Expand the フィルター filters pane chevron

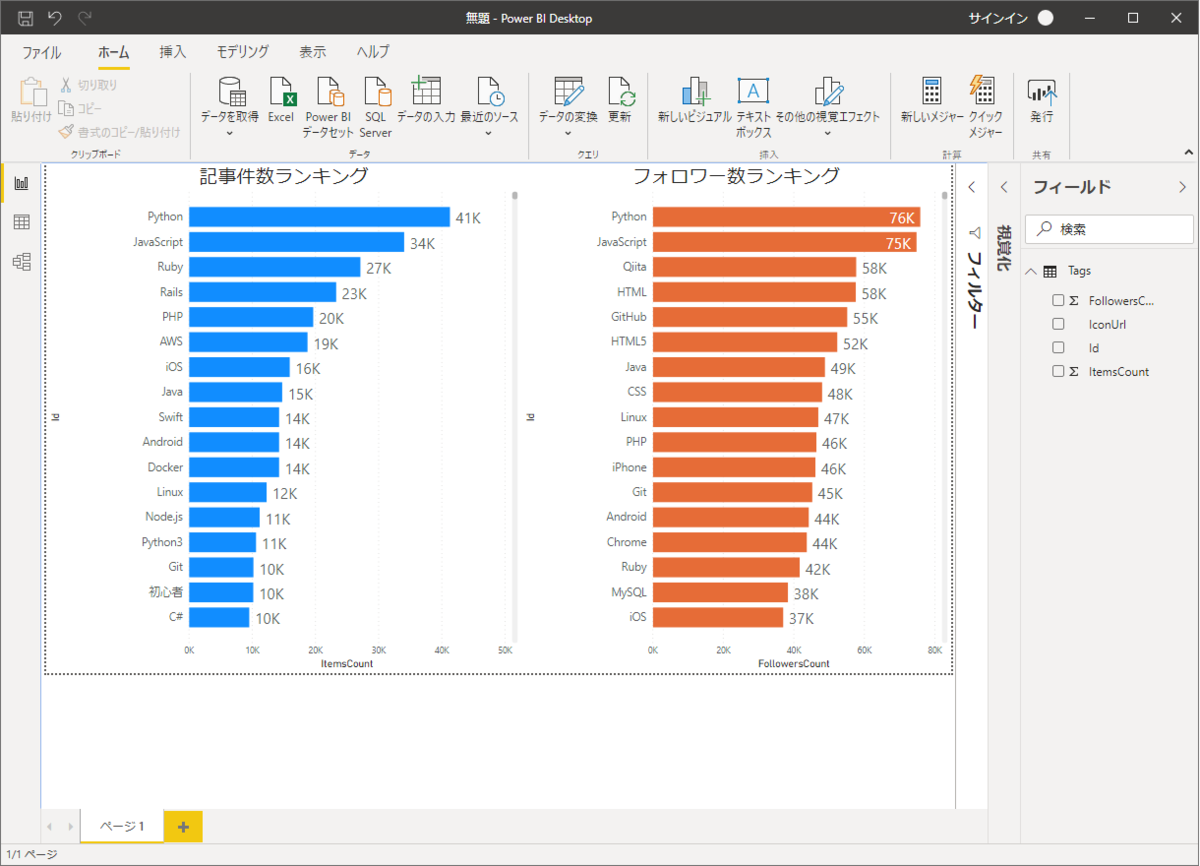pos(971,187)
